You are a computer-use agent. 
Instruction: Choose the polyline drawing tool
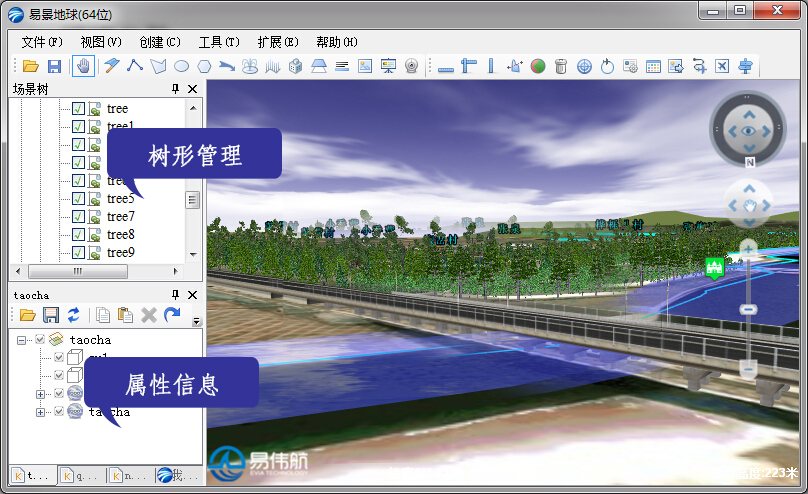[135, 66]
